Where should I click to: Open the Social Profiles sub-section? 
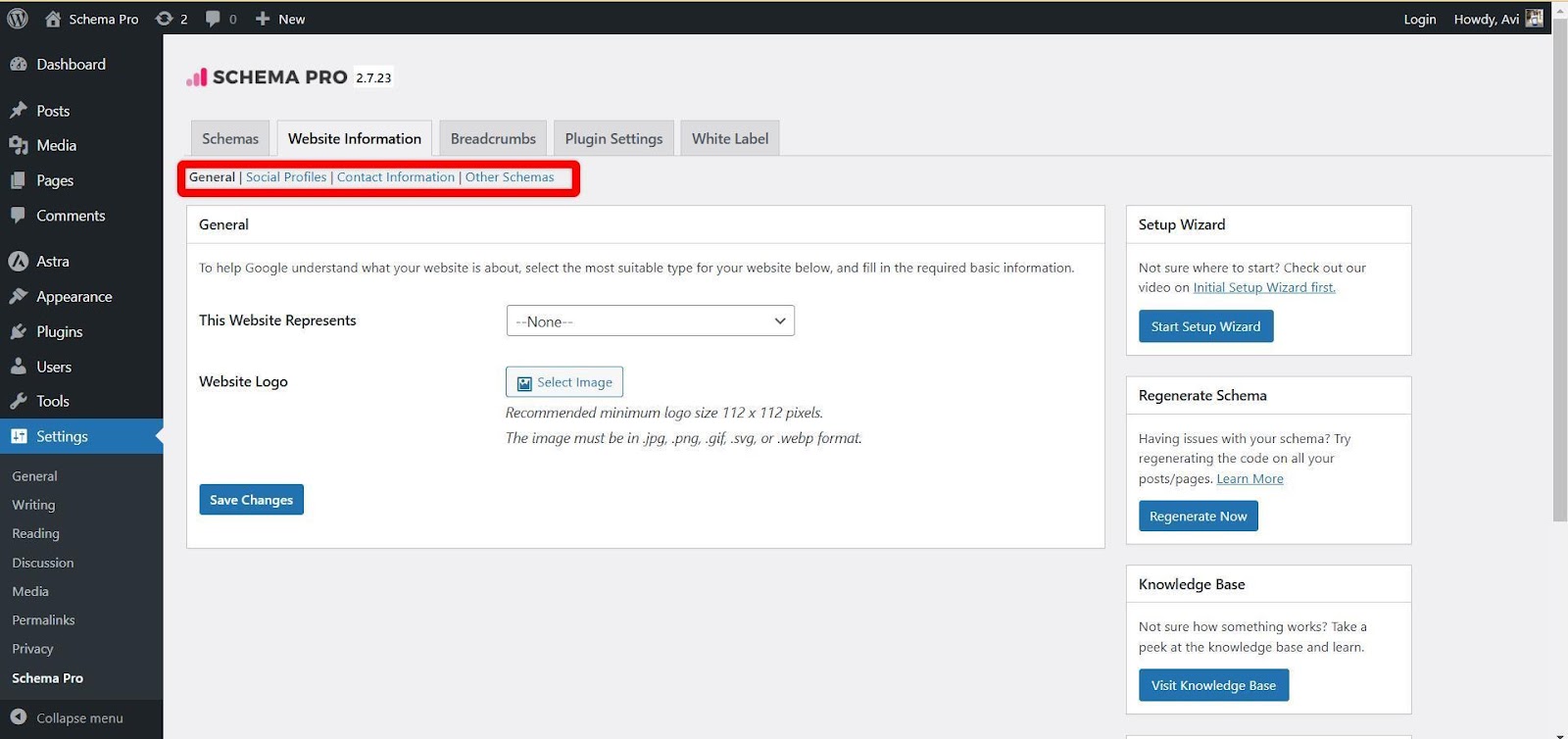[286, 177]
